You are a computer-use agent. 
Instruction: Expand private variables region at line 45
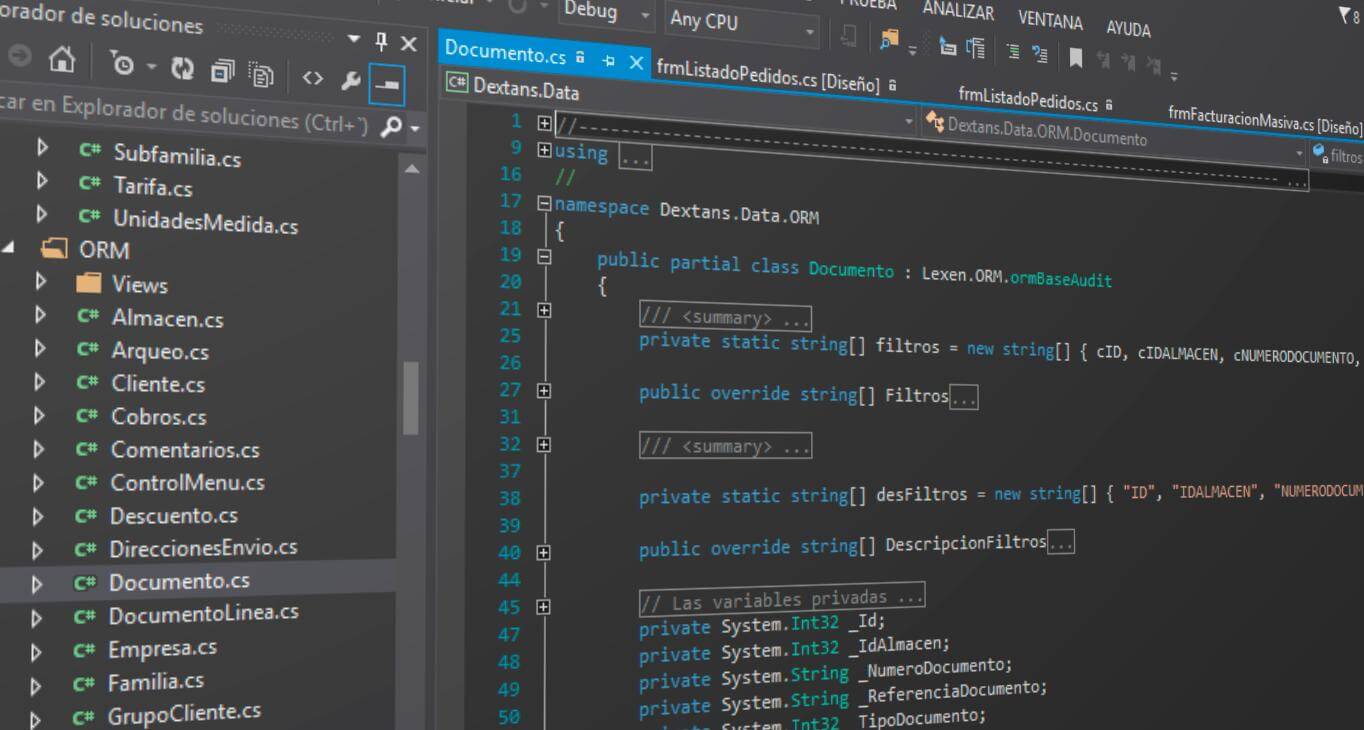(544, 606)
